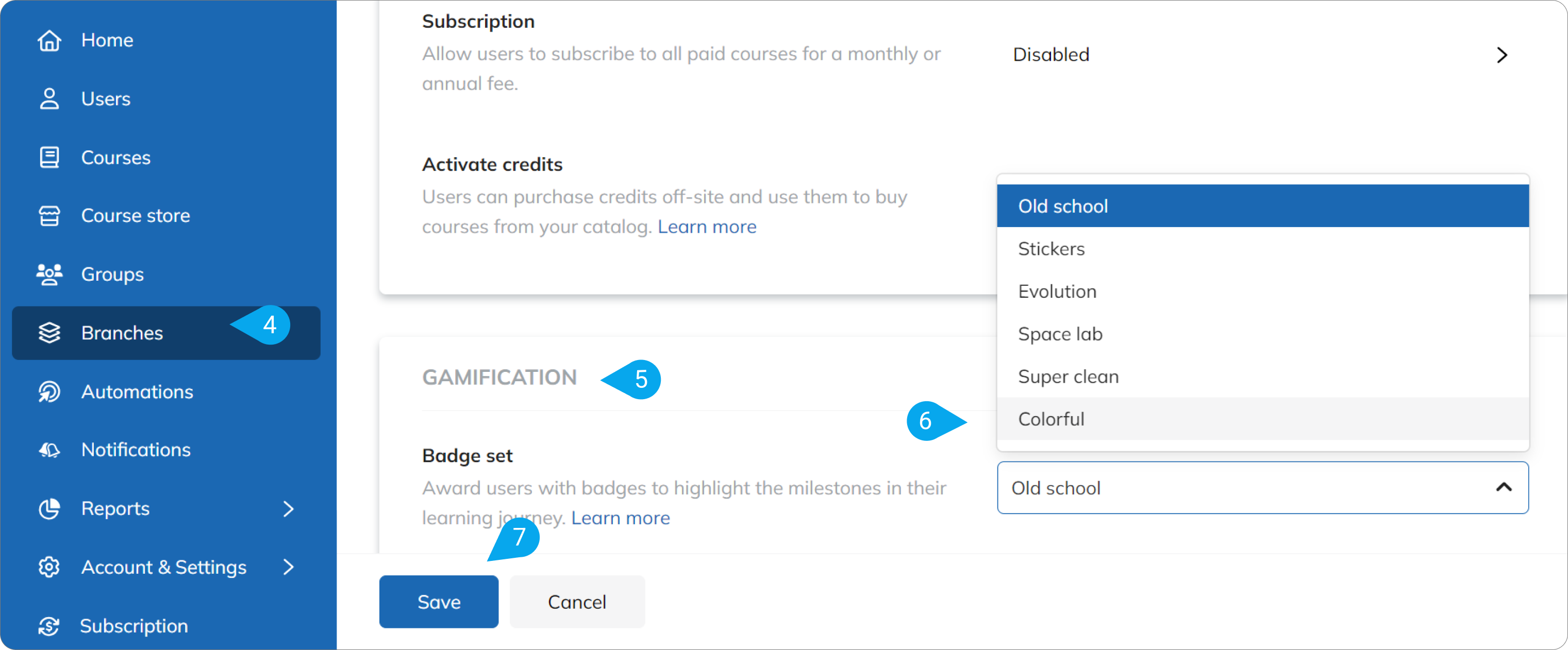Image resolution: width=1568 pixels, height=650 pixels.
Task: Select the Home icon in sidebar
Action: 49,40
